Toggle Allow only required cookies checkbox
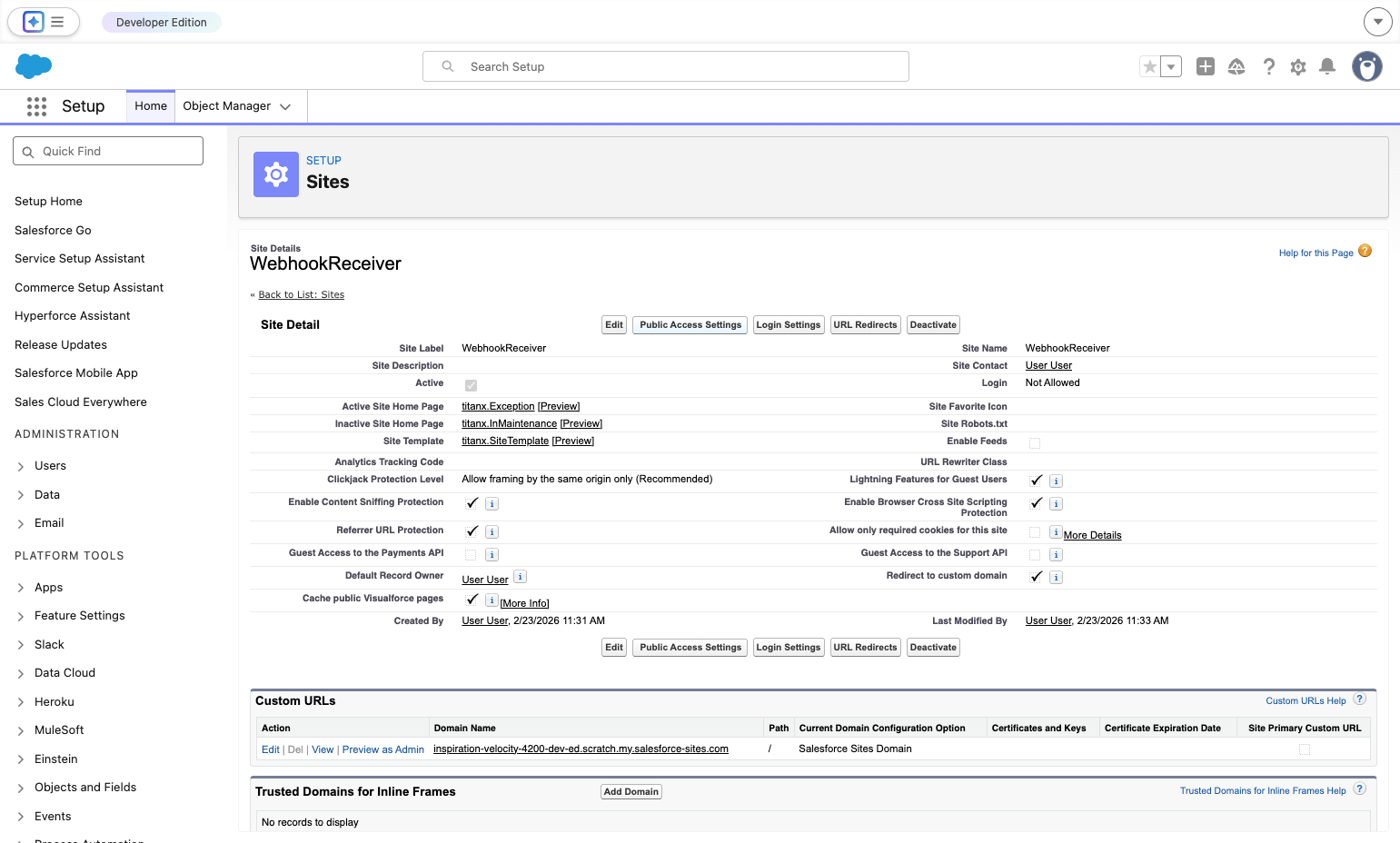The height and width of the screenshot is (843, 1400). 1035,532
